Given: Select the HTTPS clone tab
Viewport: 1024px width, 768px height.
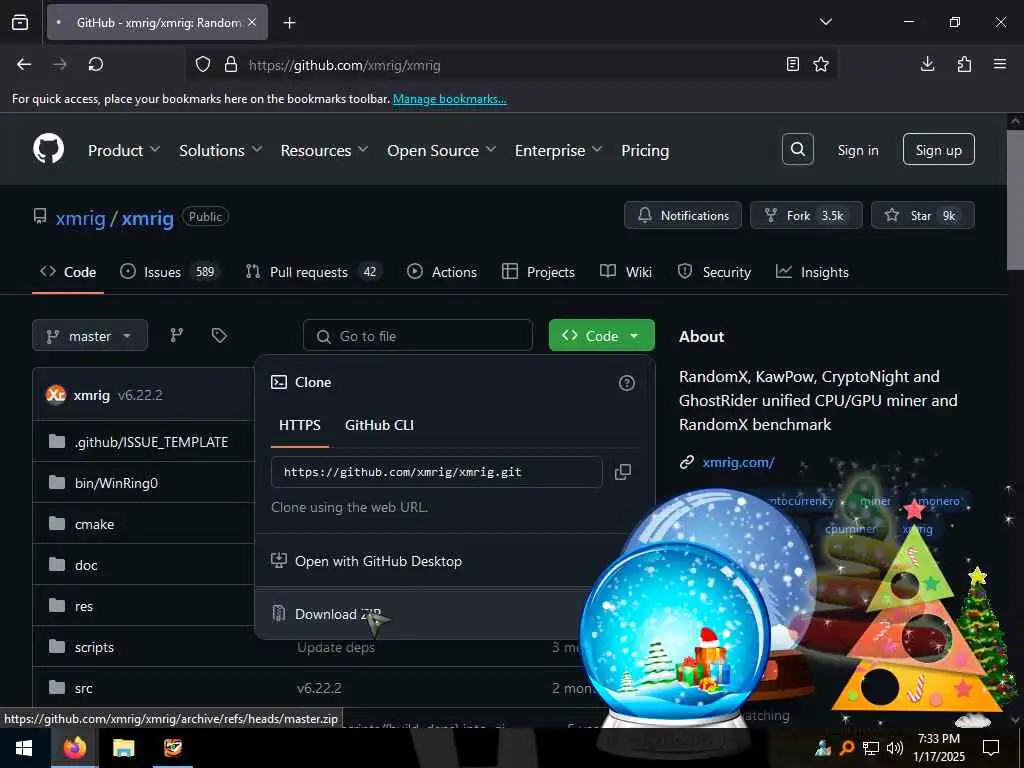Looking at the screenshot, I should (300, 425).
